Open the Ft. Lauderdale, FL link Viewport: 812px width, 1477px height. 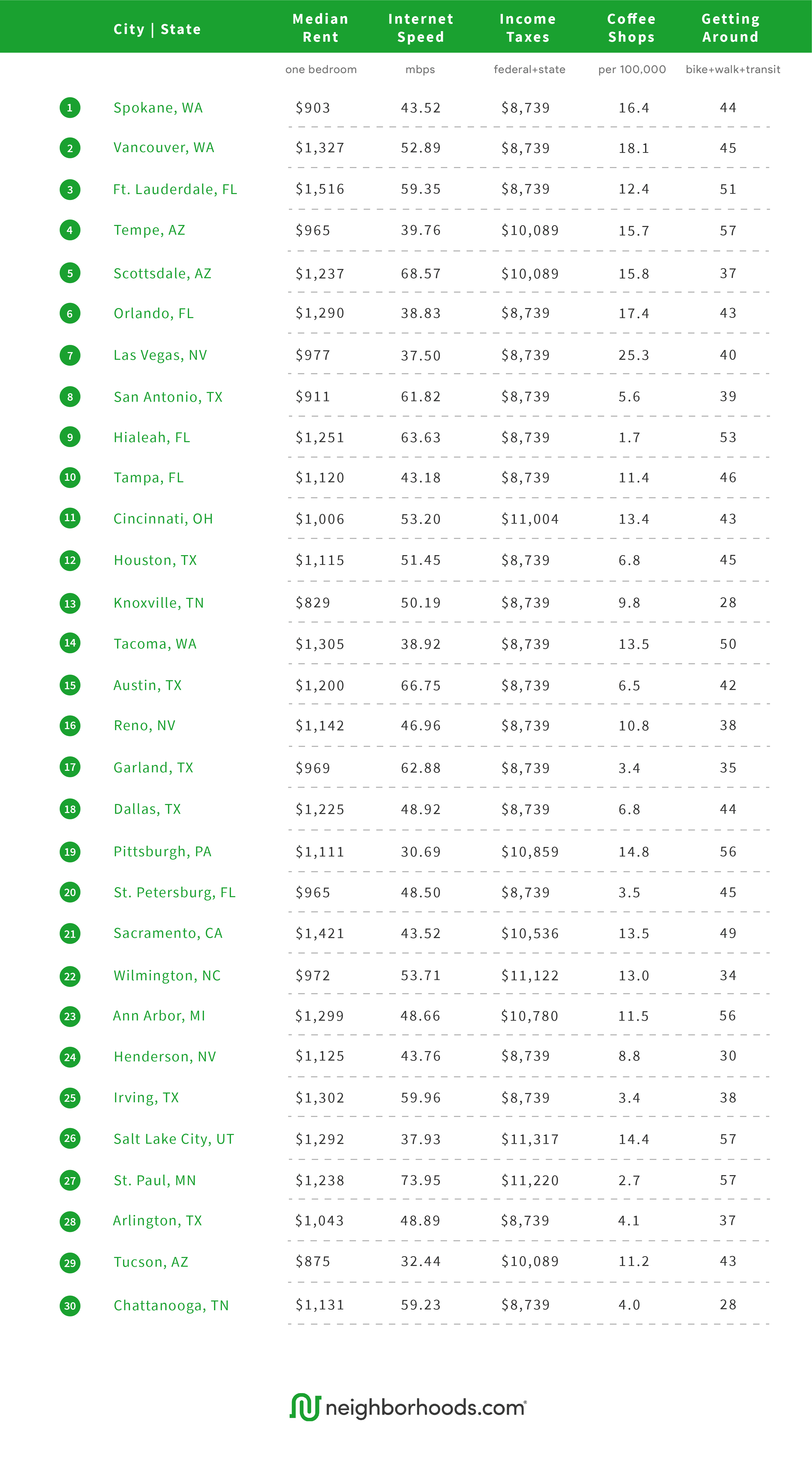[175, 189]
